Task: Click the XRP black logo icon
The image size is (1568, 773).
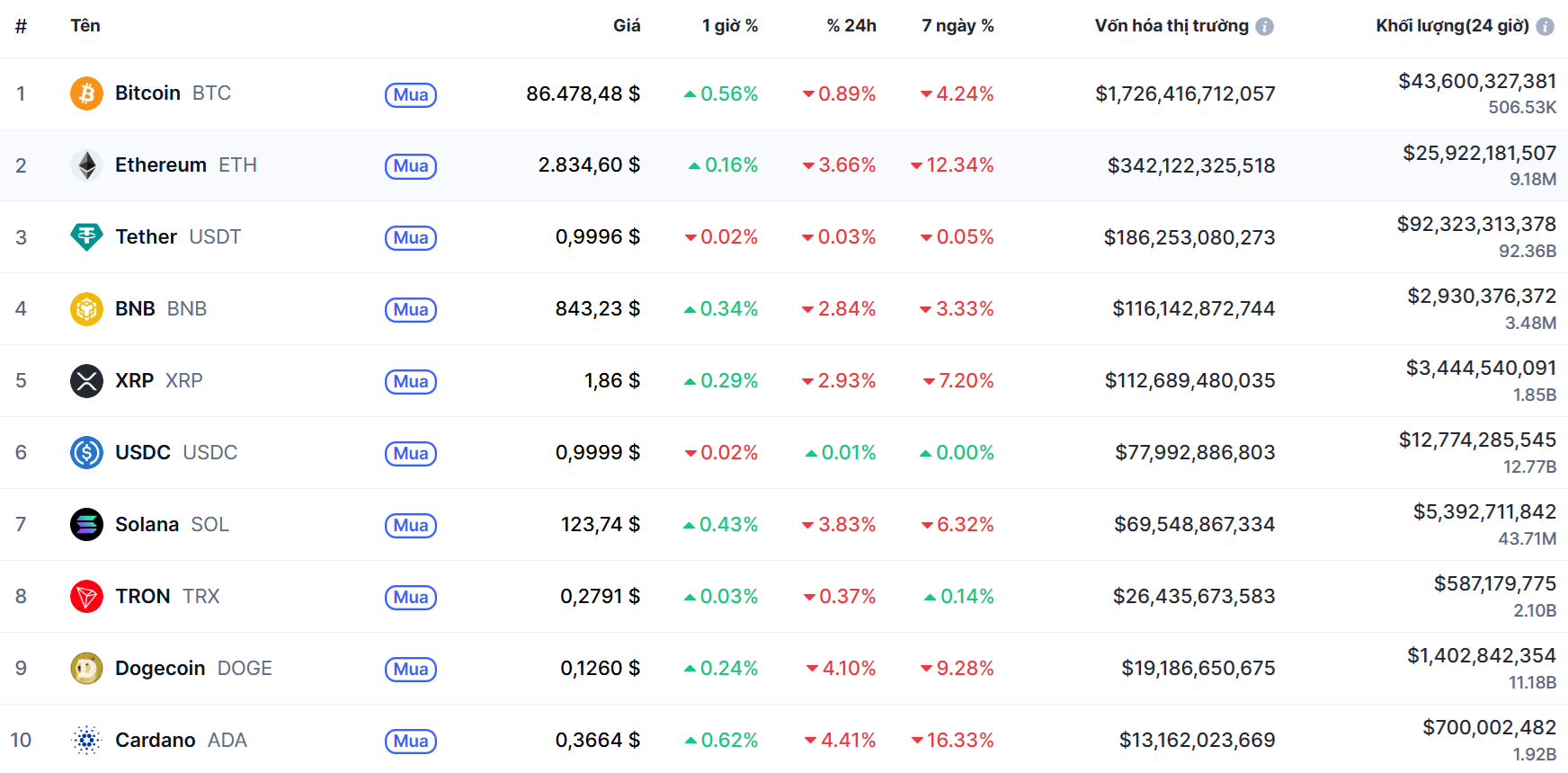Action: click(x=86, y=381)
